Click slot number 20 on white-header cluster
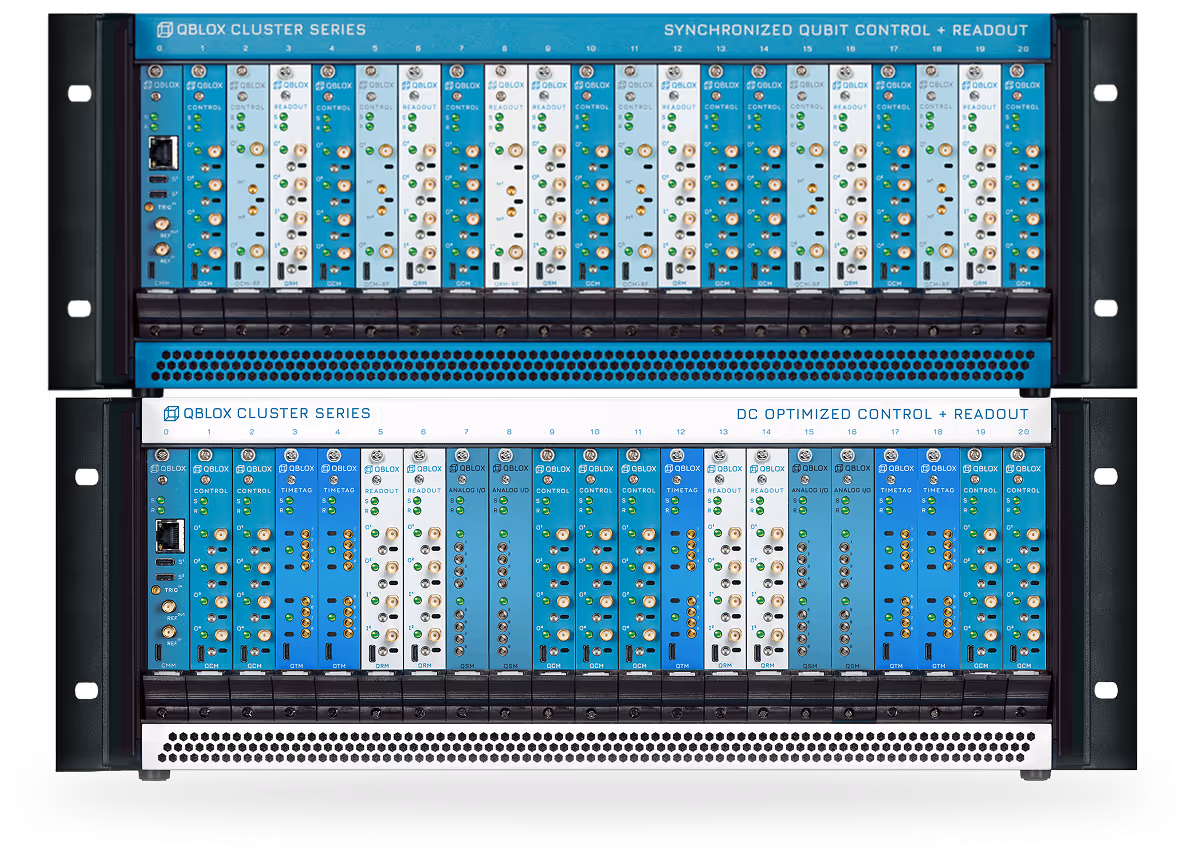This screenshot has width=1192, height=854. point(1023,432)
